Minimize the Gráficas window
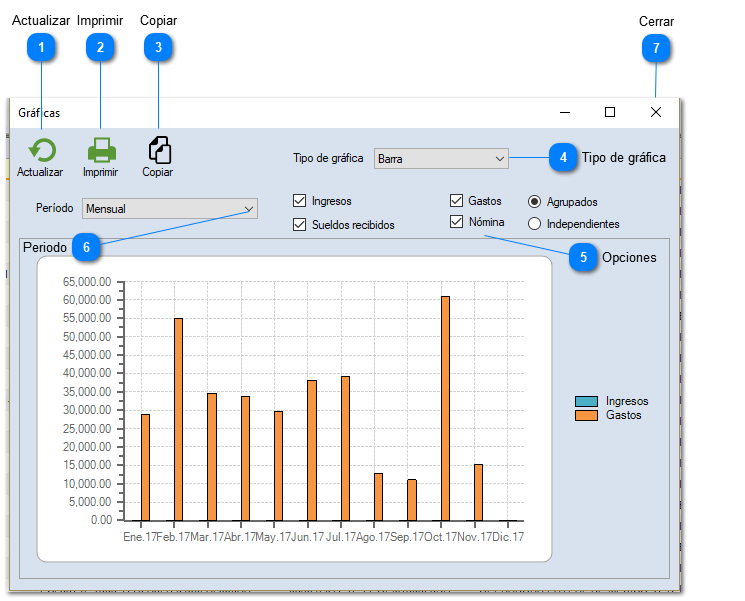Screen dimensions: 745x601 pyautogui.click(x=565, y=112)
